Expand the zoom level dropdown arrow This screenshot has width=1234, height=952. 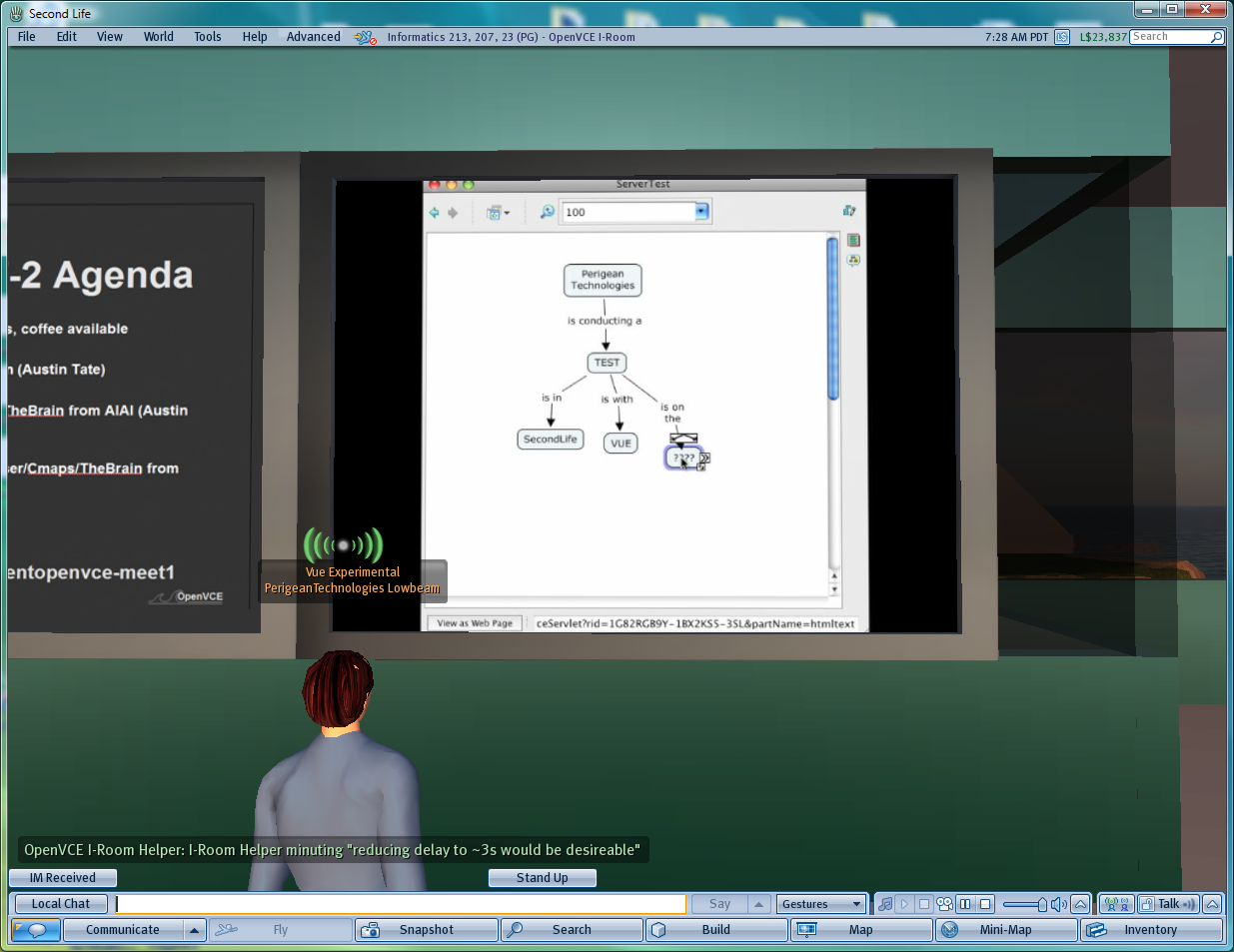click(x=701, y=212)
